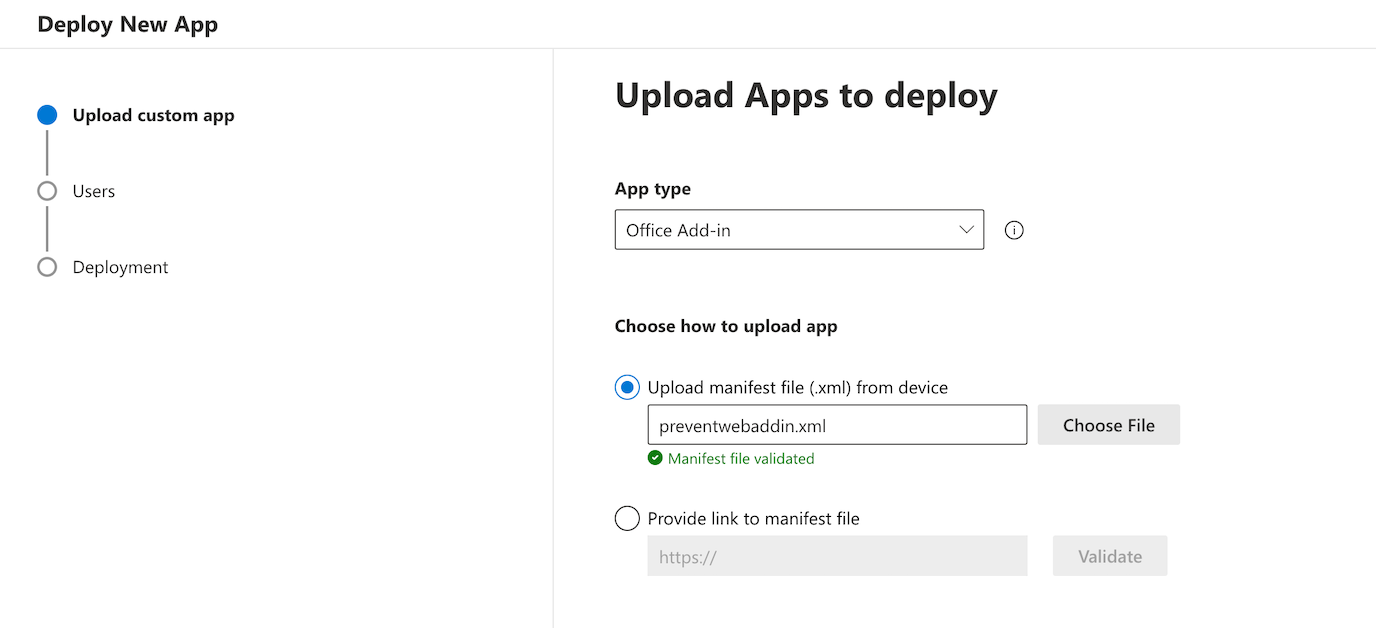Click the filled Upload custom app step circle

46,114
